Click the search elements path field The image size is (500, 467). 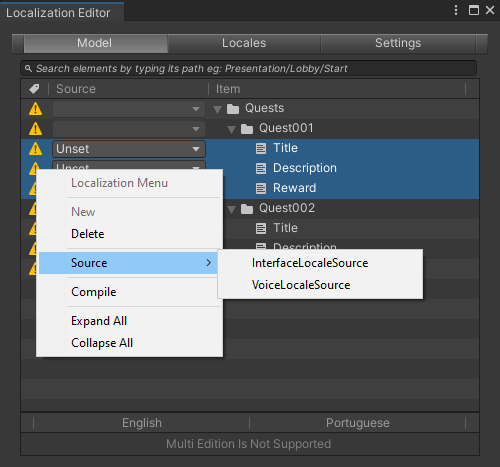pyautogui.click(x=248, y=68)
